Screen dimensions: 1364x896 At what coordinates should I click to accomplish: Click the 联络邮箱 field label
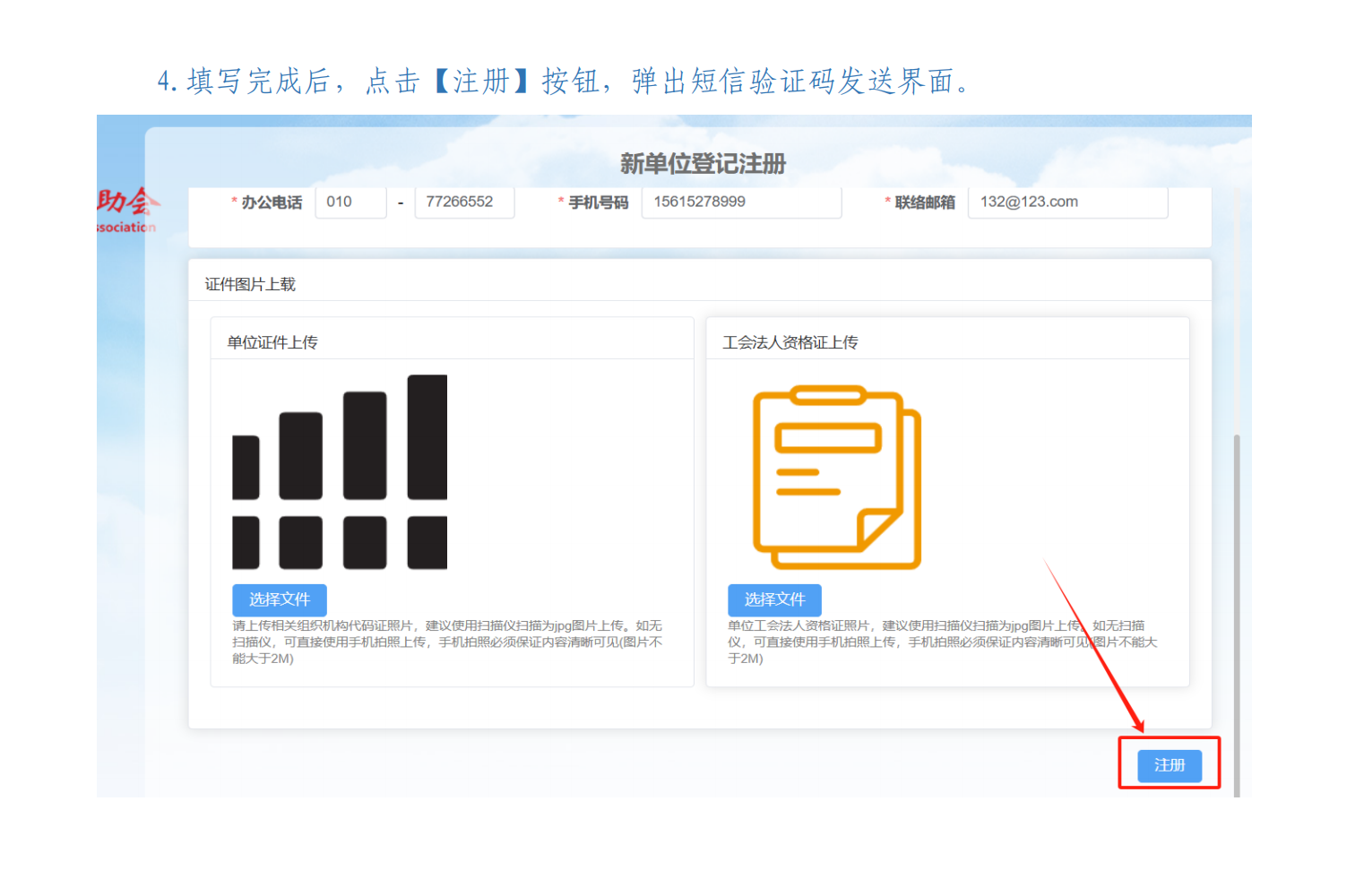coord(924,202)
